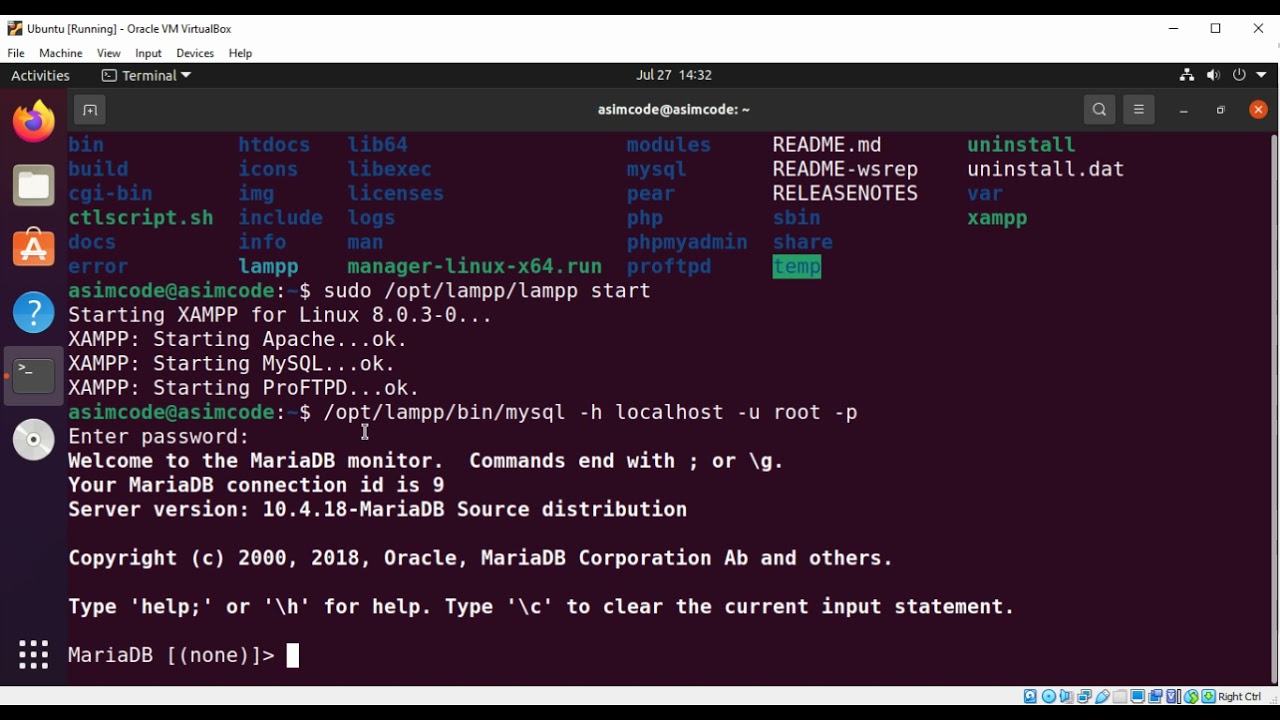Open Firefox from the Ubuntu dock

(x=34, y=122)
